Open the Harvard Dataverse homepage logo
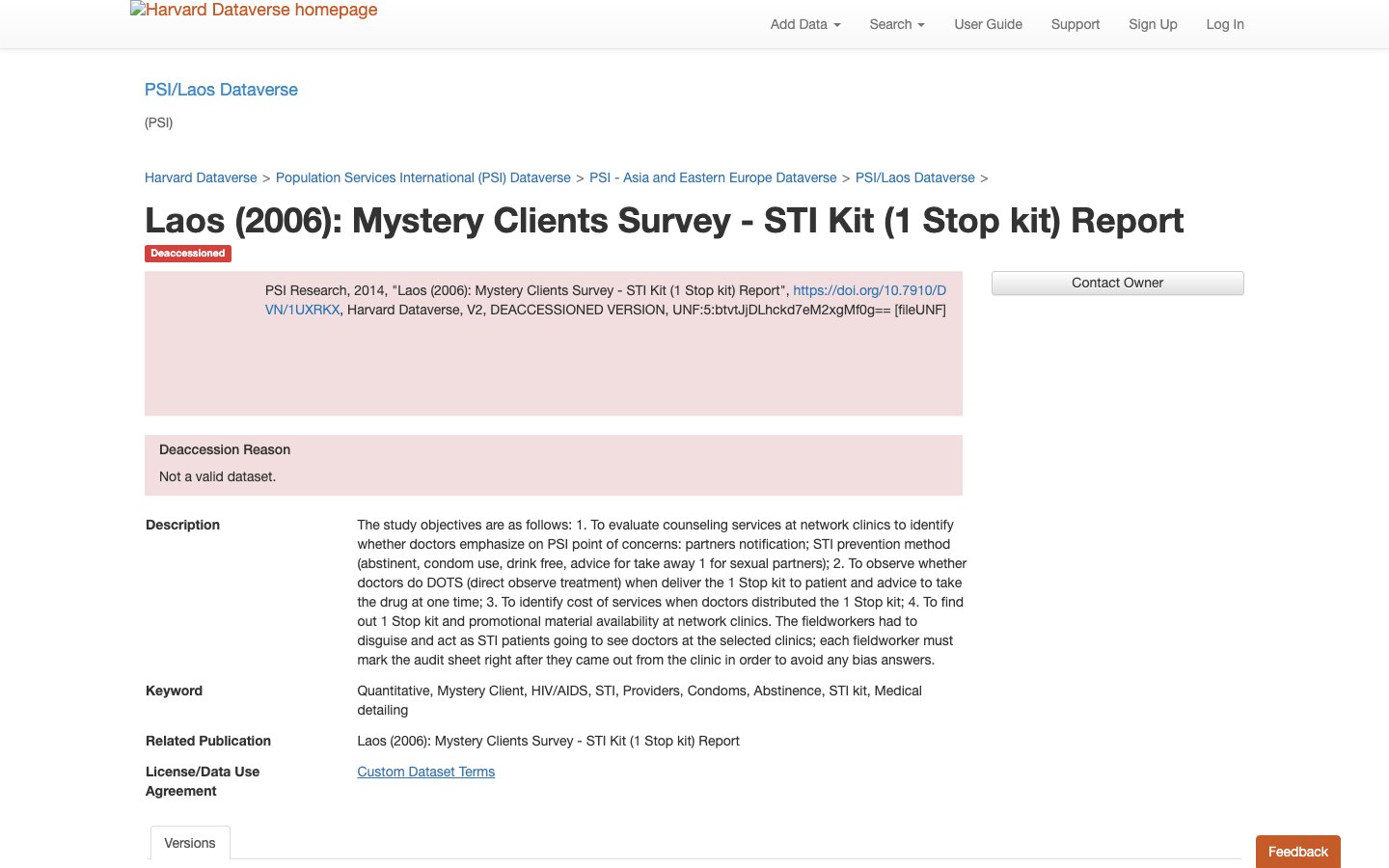Screen dimensions: 1389x868 pyautogui.click(x=254, y=11)
